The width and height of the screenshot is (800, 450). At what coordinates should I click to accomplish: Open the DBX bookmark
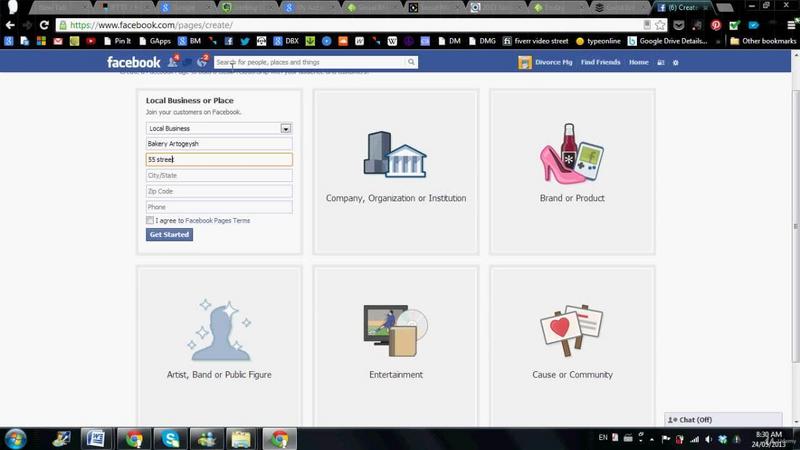tap(286, 41)
